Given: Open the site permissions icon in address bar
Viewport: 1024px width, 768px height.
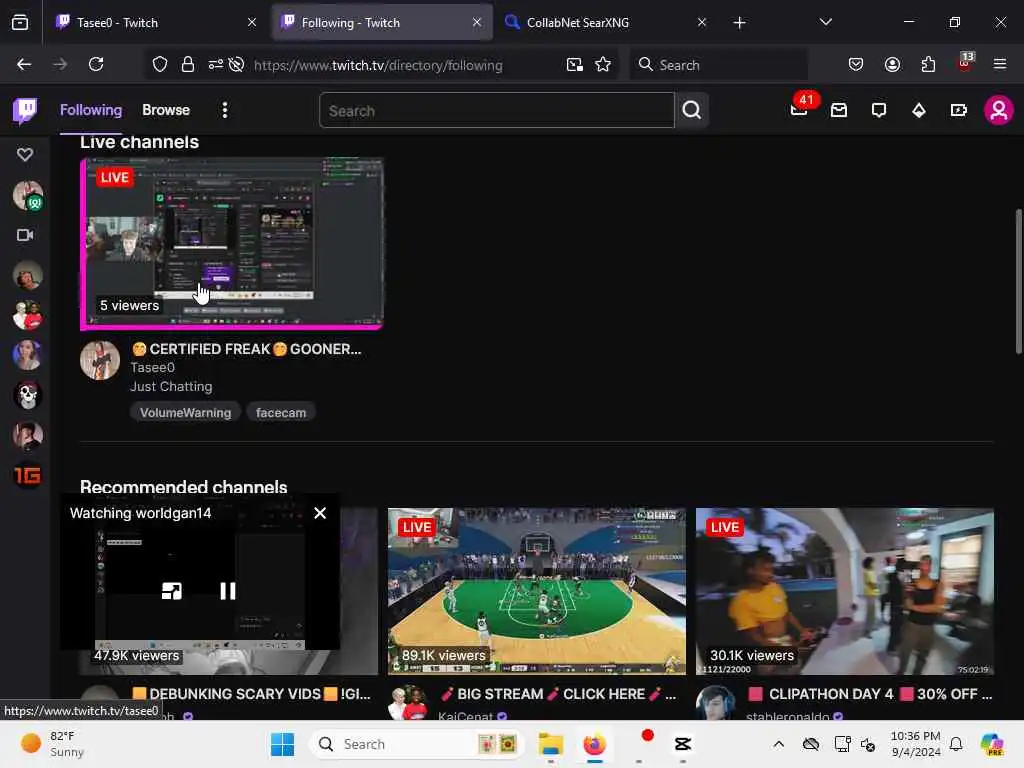Looking at the screenshot, I should coord(216,64).
